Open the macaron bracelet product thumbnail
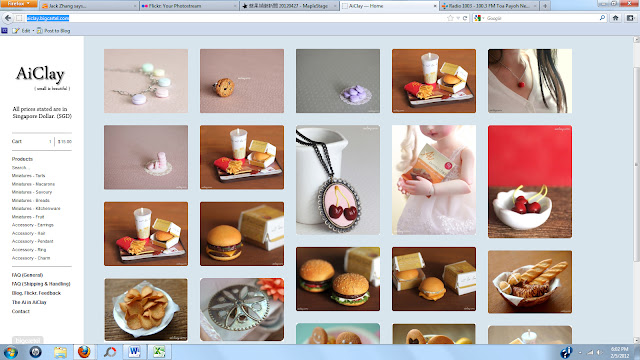Screen dimensions: 640x360 [x=146, y=81]
